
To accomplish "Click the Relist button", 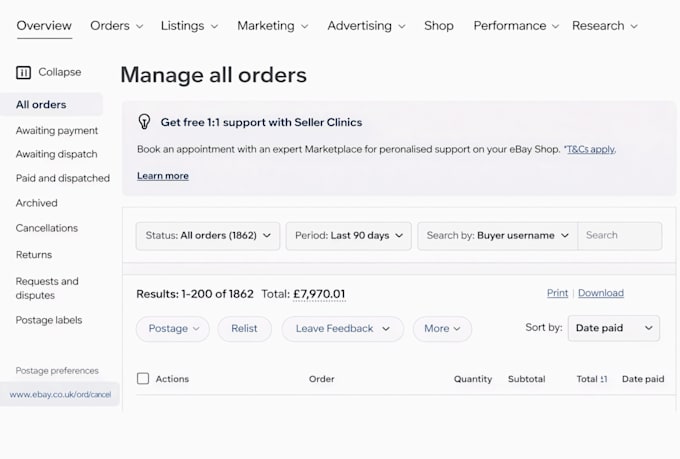I will (244, 329).
